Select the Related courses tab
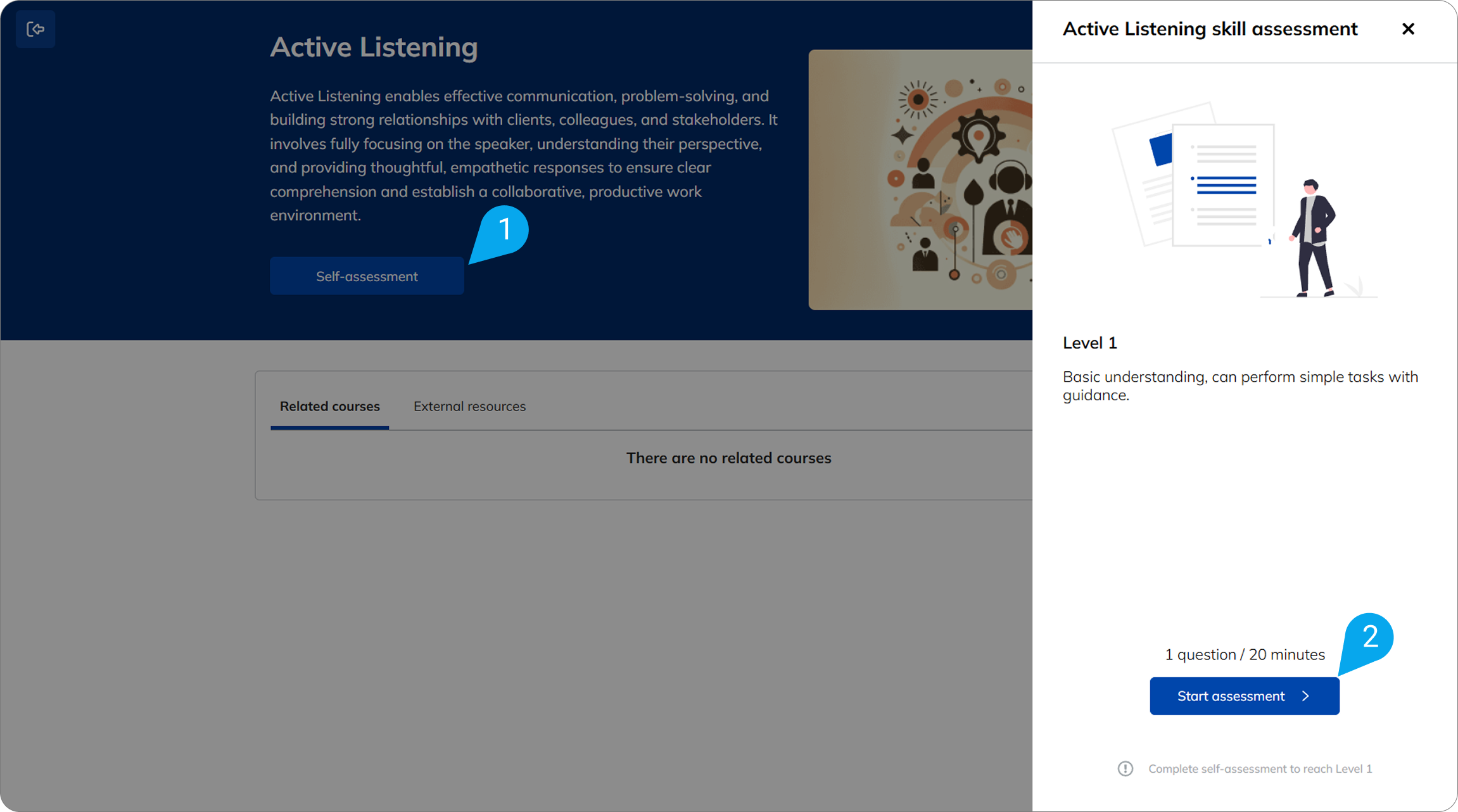Screen dimensions: 1458x812 click(329, 407)
